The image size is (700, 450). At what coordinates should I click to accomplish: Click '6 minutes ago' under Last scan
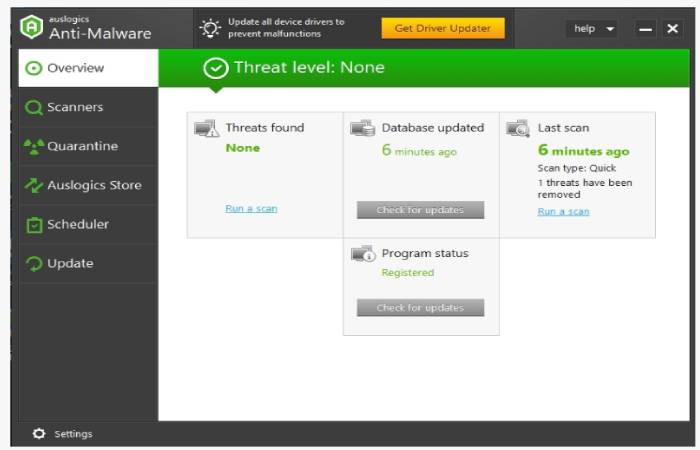pos(583,150)
